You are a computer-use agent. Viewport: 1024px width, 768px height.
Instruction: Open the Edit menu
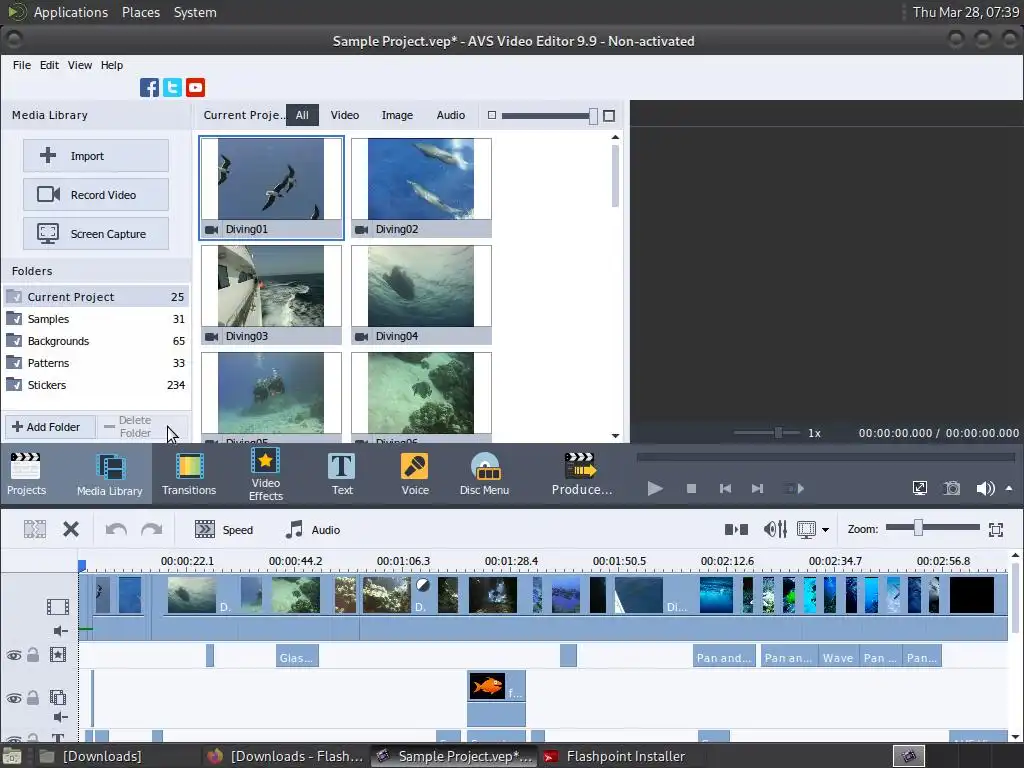[x=49, y=65]
